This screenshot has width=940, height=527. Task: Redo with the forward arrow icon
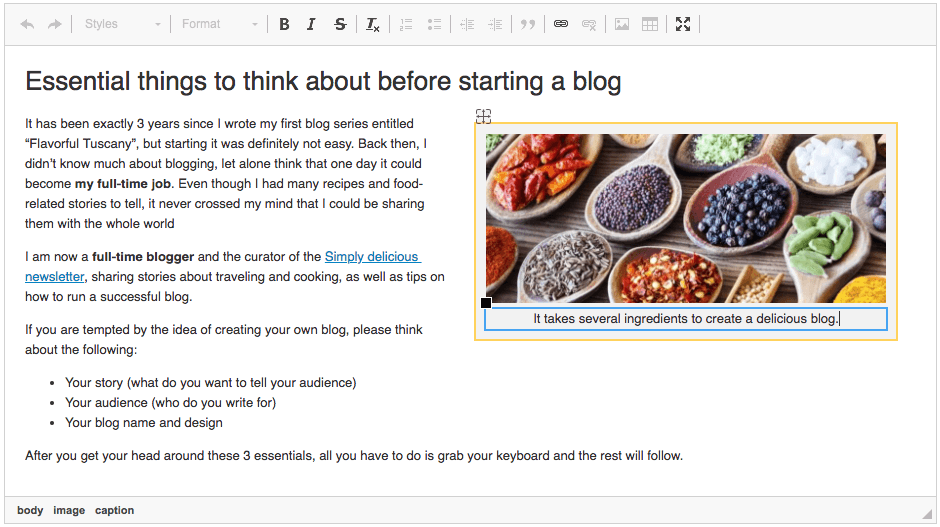(55, 24)
